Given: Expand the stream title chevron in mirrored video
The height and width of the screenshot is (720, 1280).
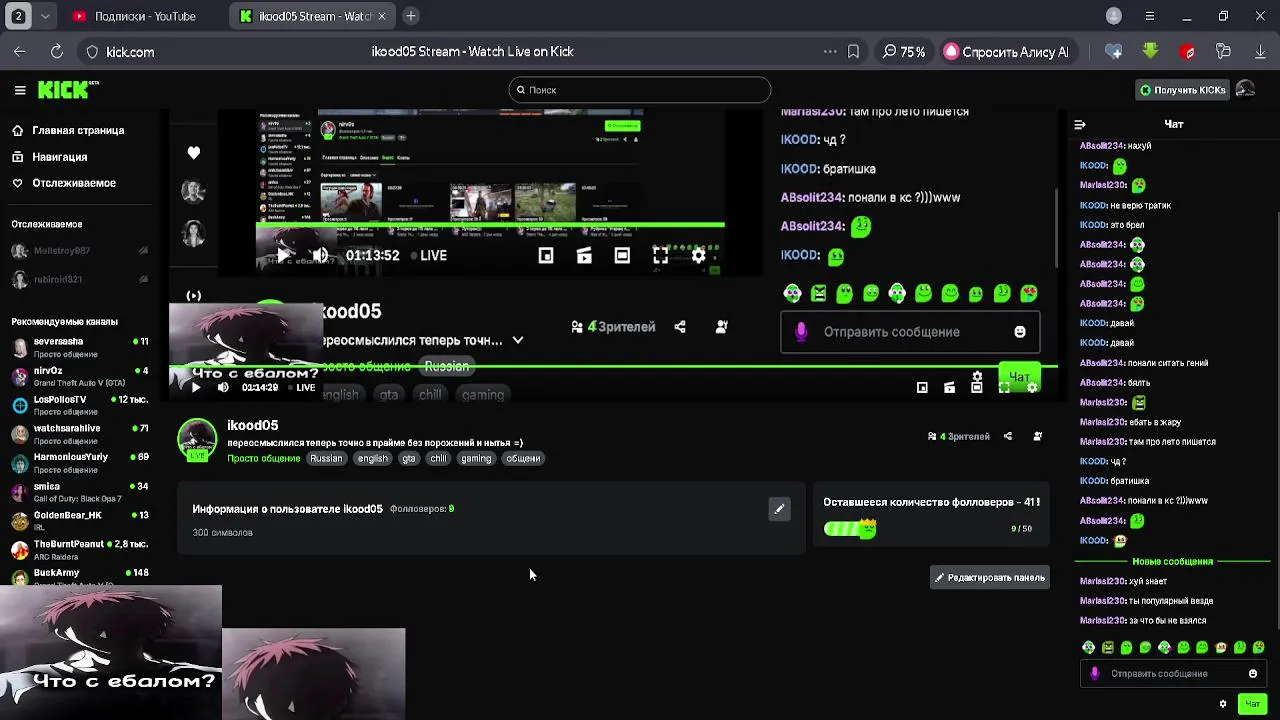Looking at the screenshot, I should pos(517,340).
